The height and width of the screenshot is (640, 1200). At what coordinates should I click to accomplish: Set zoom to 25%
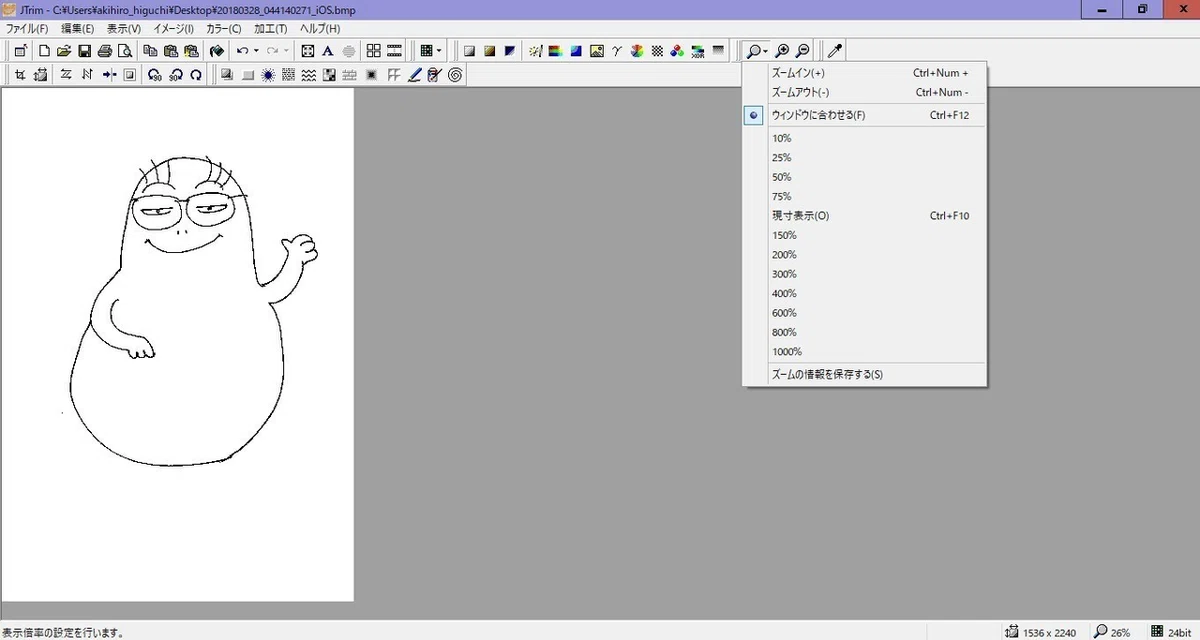864,158
